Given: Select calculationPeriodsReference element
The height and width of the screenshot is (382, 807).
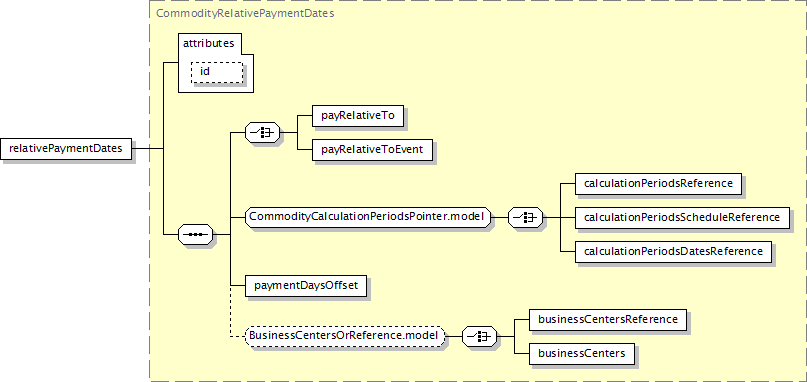Looking at the screenshot, I should 658,183.
